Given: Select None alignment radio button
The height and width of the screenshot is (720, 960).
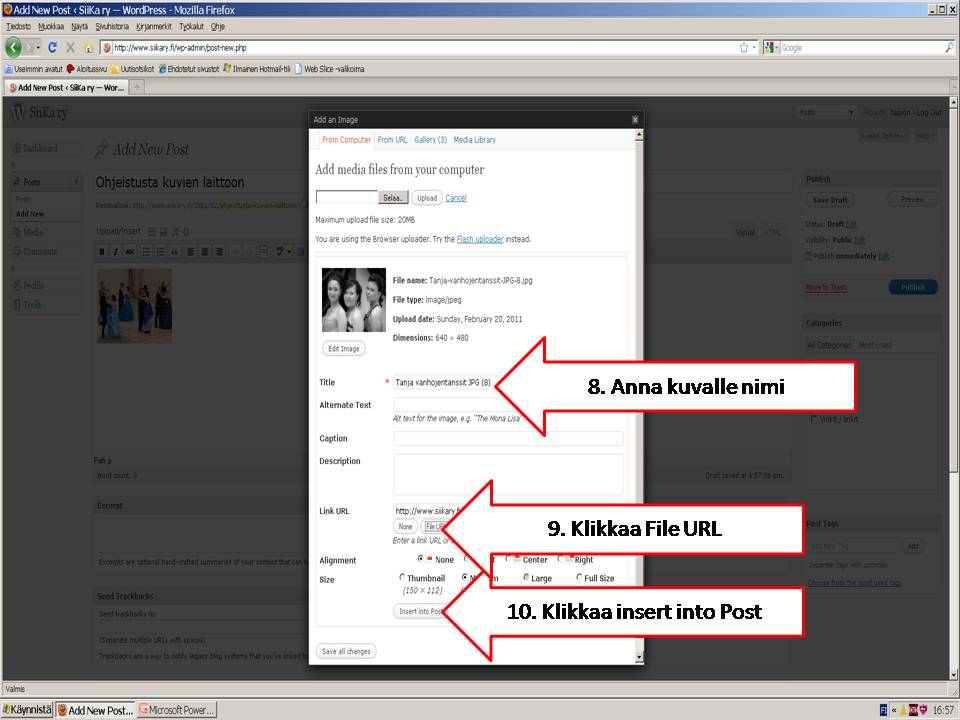Looking at the screenshot, I should pyautogui.click(x=421, y=559).
